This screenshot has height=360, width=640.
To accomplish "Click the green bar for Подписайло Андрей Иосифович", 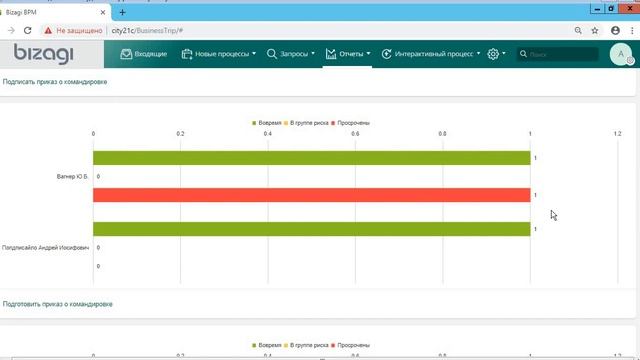I will [311, 229].
